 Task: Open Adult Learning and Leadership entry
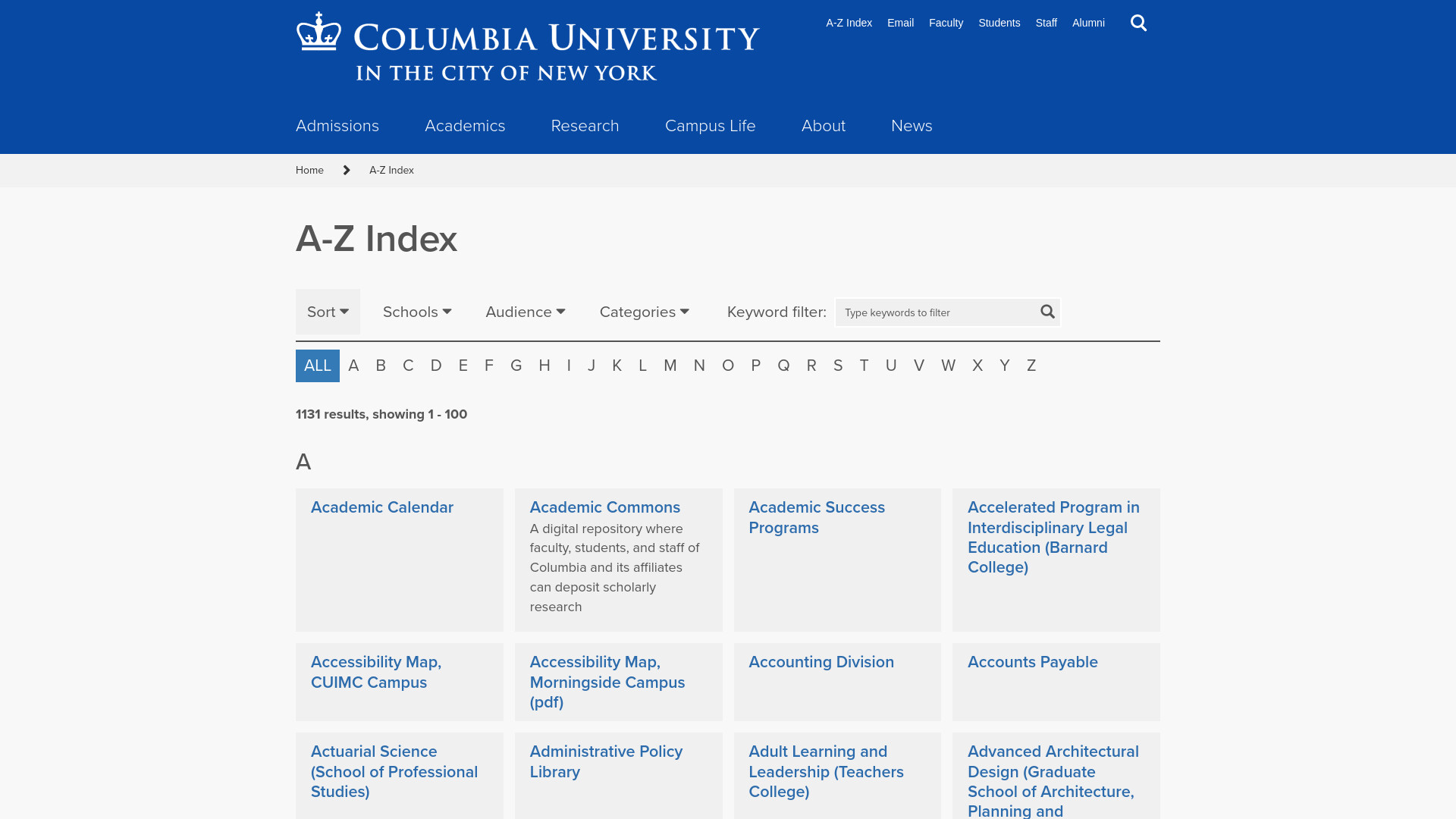(826, 771)
